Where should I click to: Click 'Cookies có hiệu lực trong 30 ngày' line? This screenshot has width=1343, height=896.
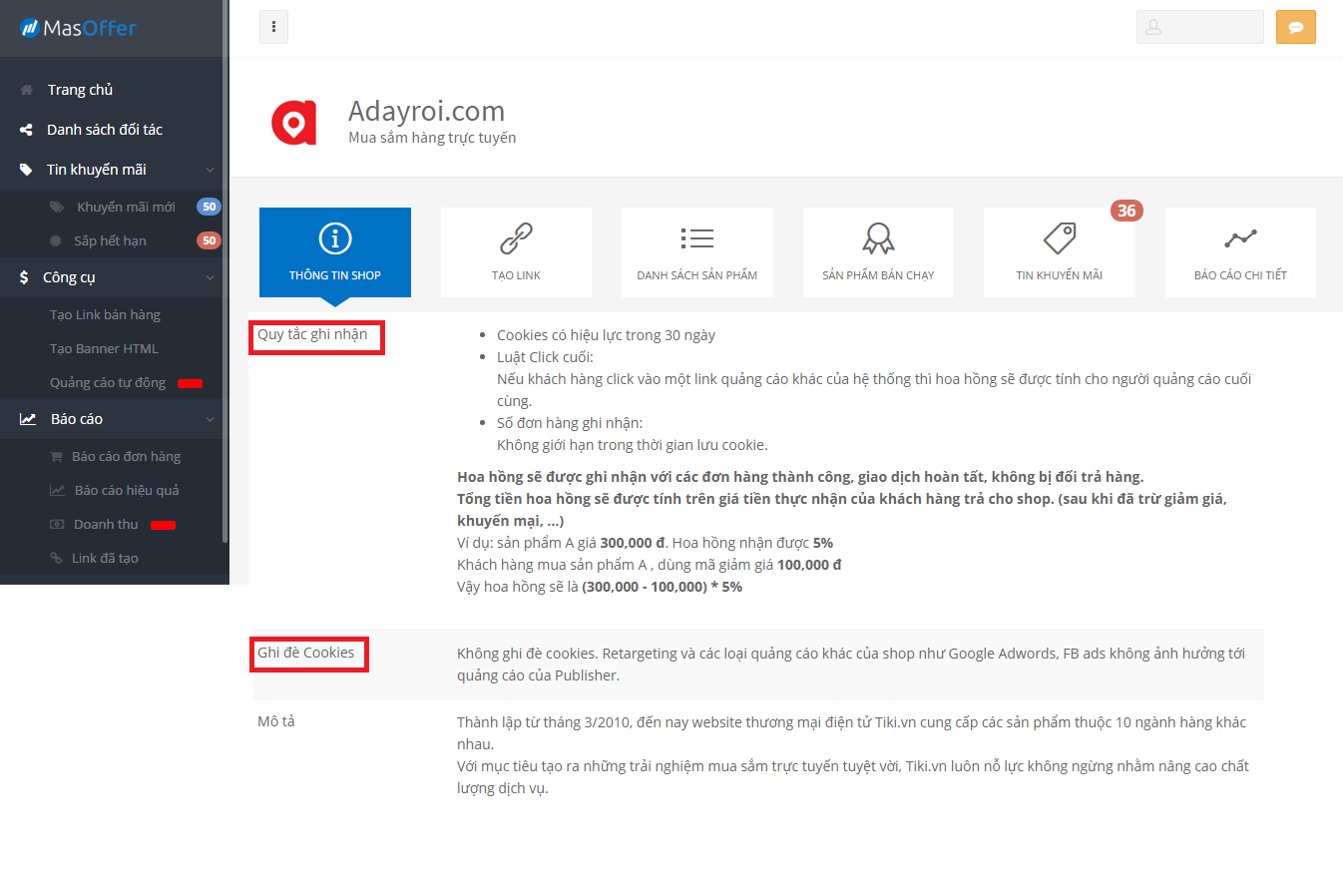click(x=606, y=335)
